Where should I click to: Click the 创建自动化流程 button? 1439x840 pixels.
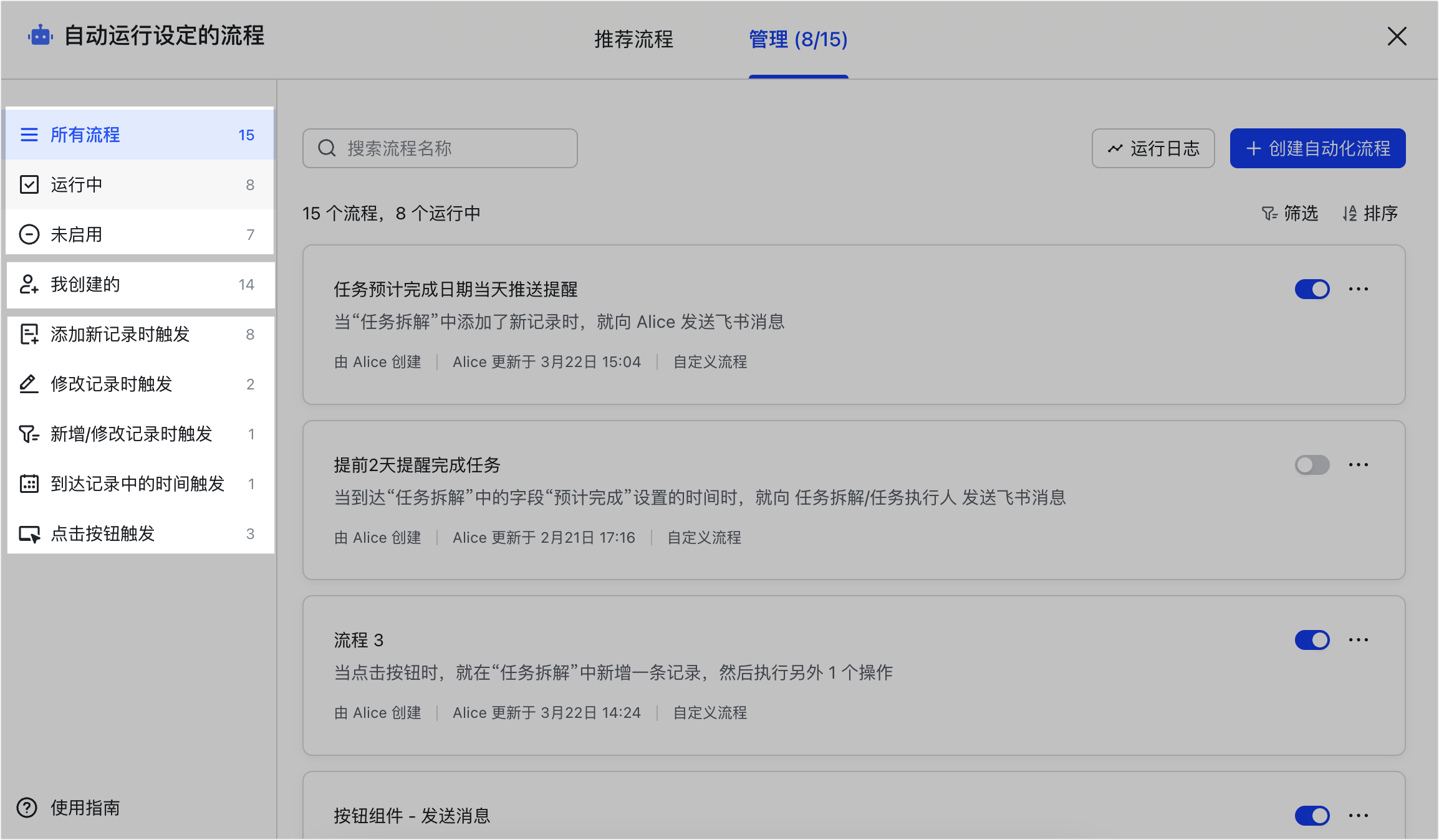(1317, 148)
